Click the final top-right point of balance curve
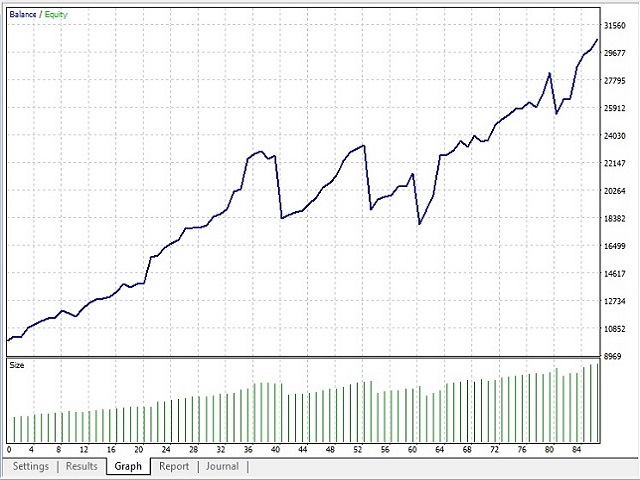This screenshot has height=480, width=640. 597,40
